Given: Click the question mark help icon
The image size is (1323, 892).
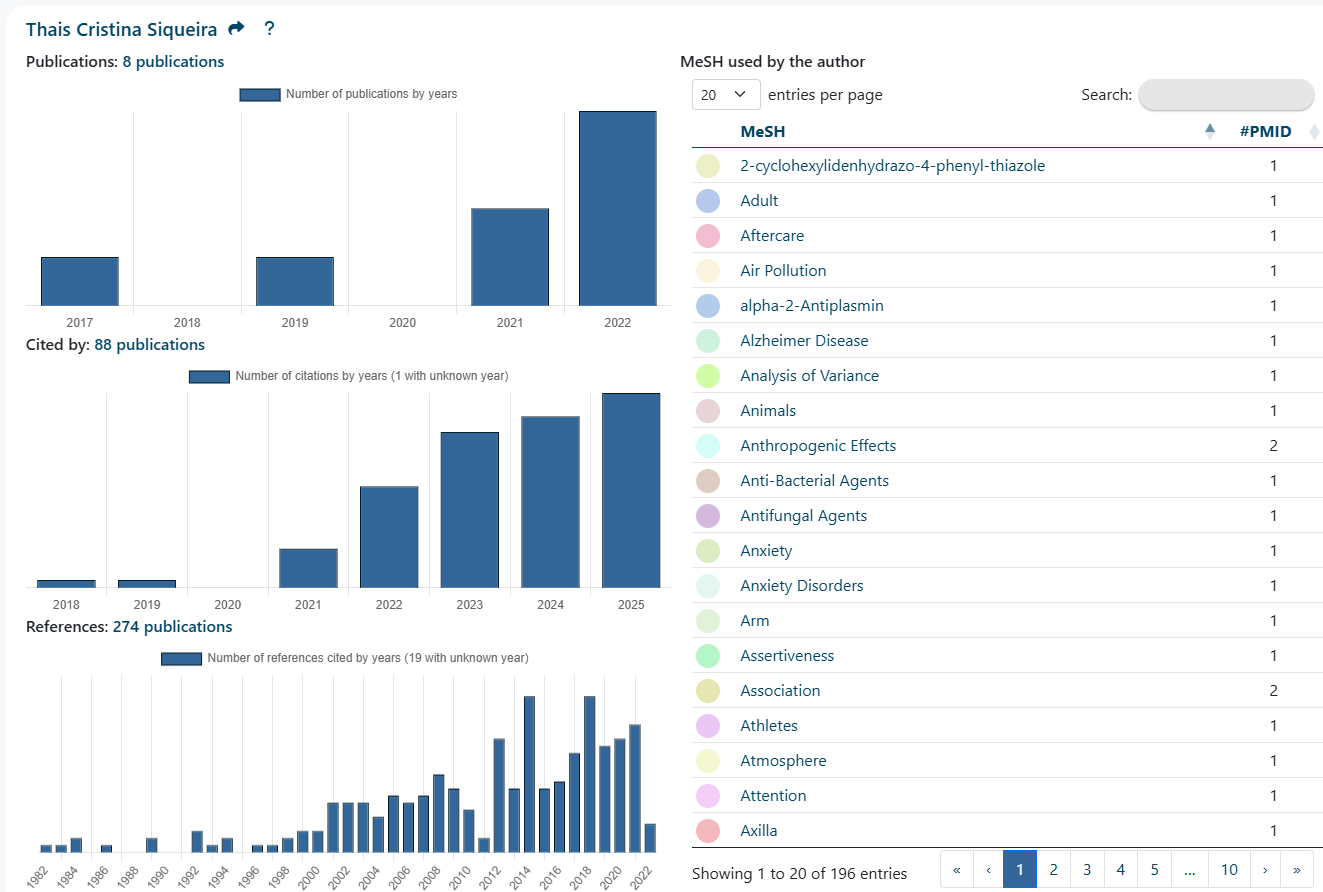Looking at the screenshot, I should [x=269, y=29].
